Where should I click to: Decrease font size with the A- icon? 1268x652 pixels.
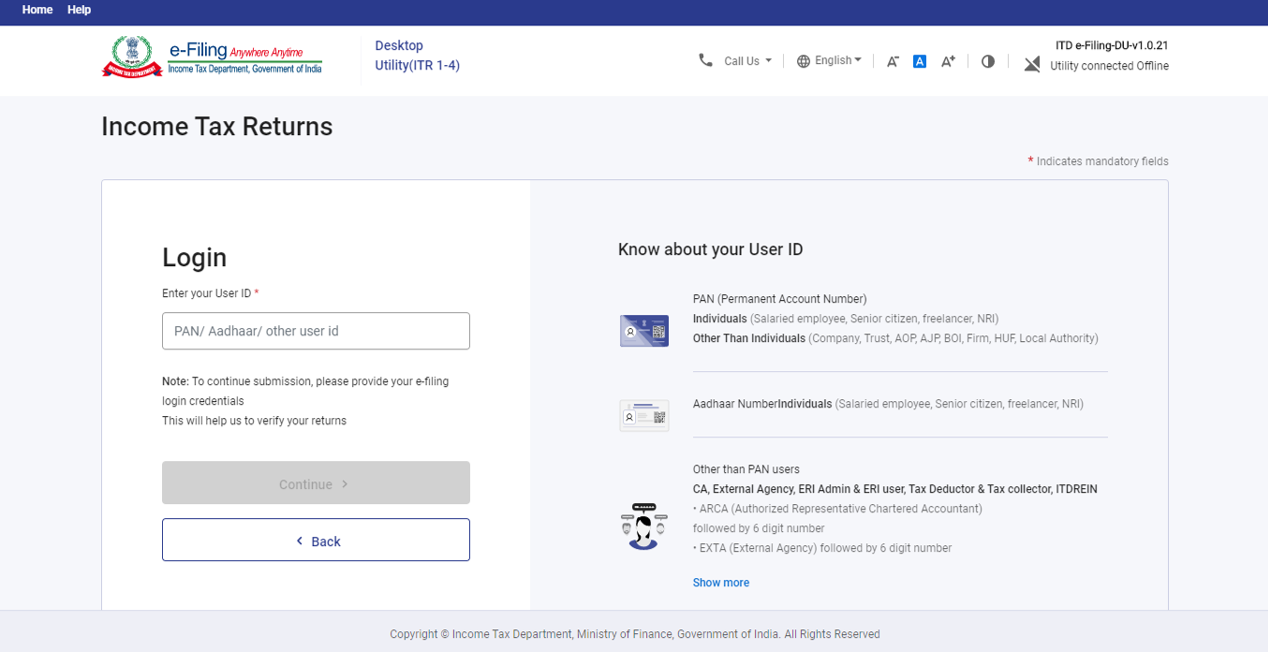892,61
